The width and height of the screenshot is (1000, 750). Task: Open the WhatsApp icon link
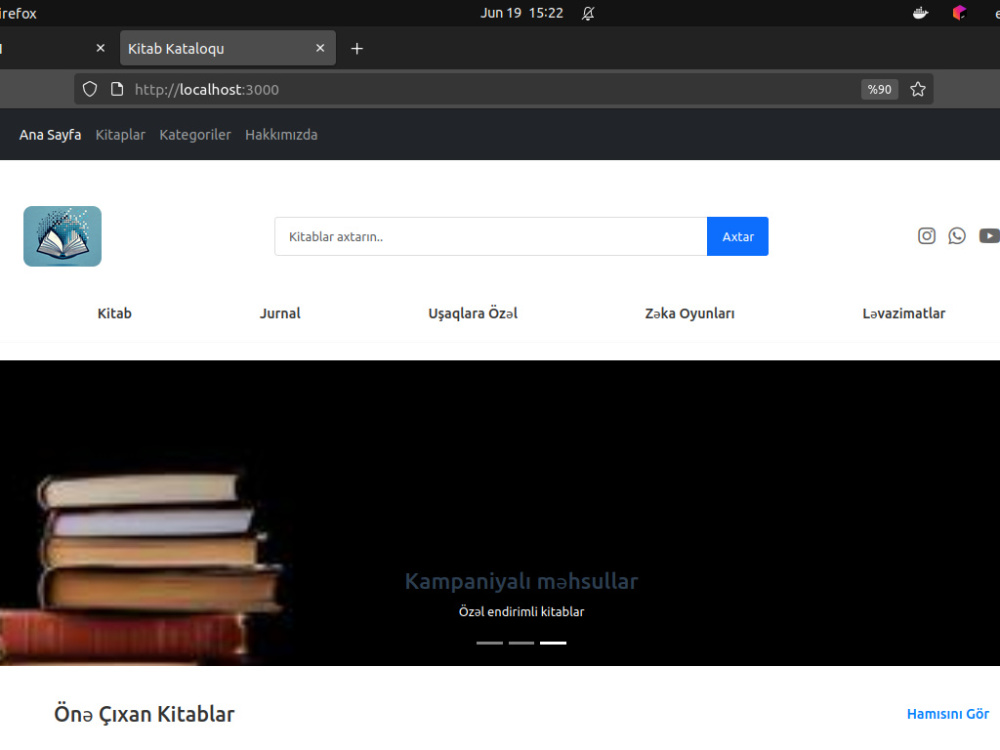957,236
